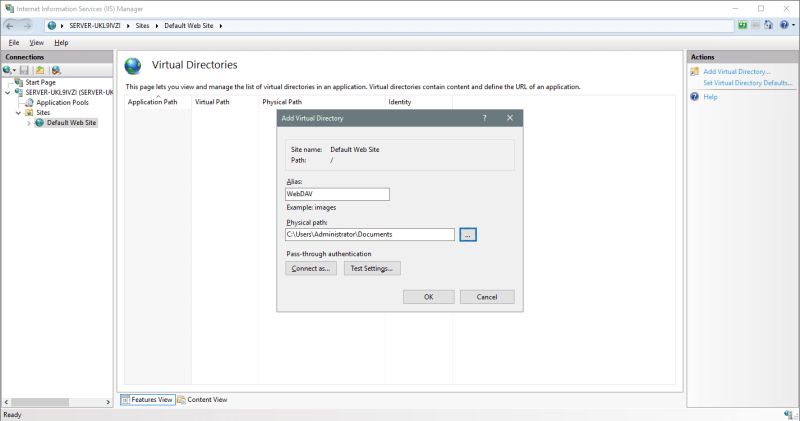The width and height of the screenshot is (800, 421).
Task: Switch to Features View tab
Action: (x=148, y=400)
